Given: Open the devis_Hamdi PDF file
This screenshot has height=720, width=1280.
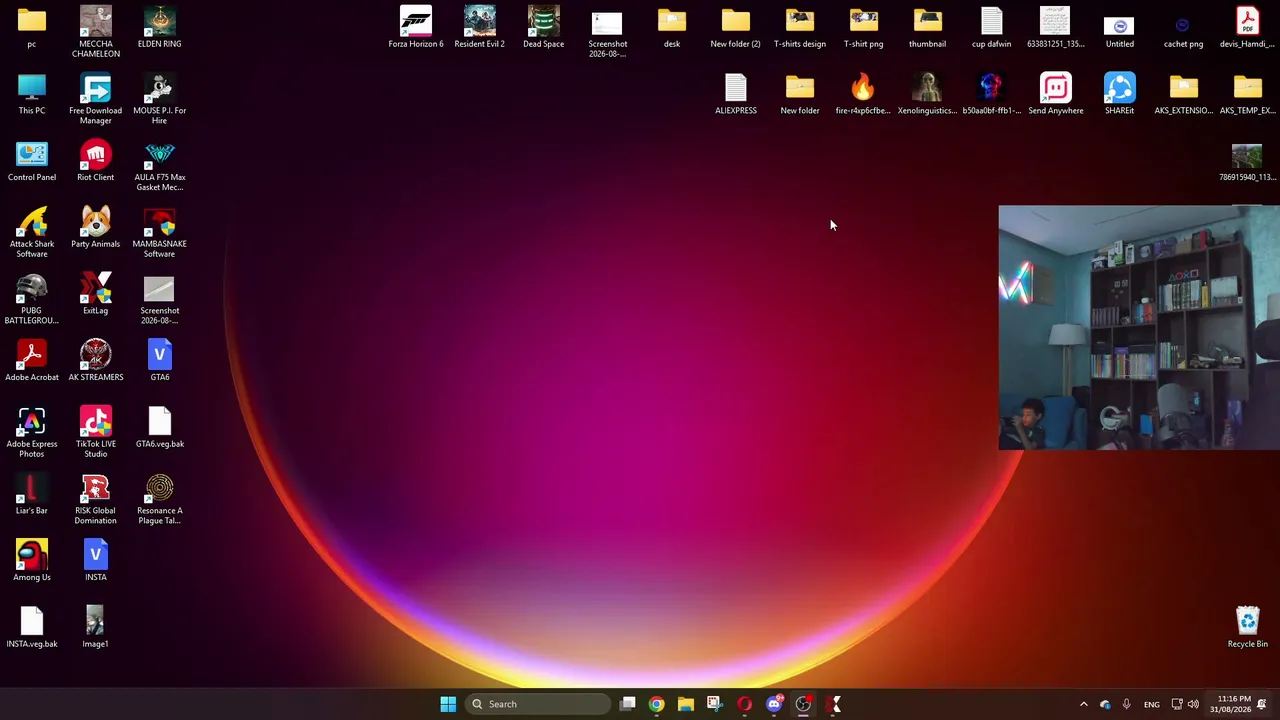Looking at the screenshot, I should pos(1247,28).
